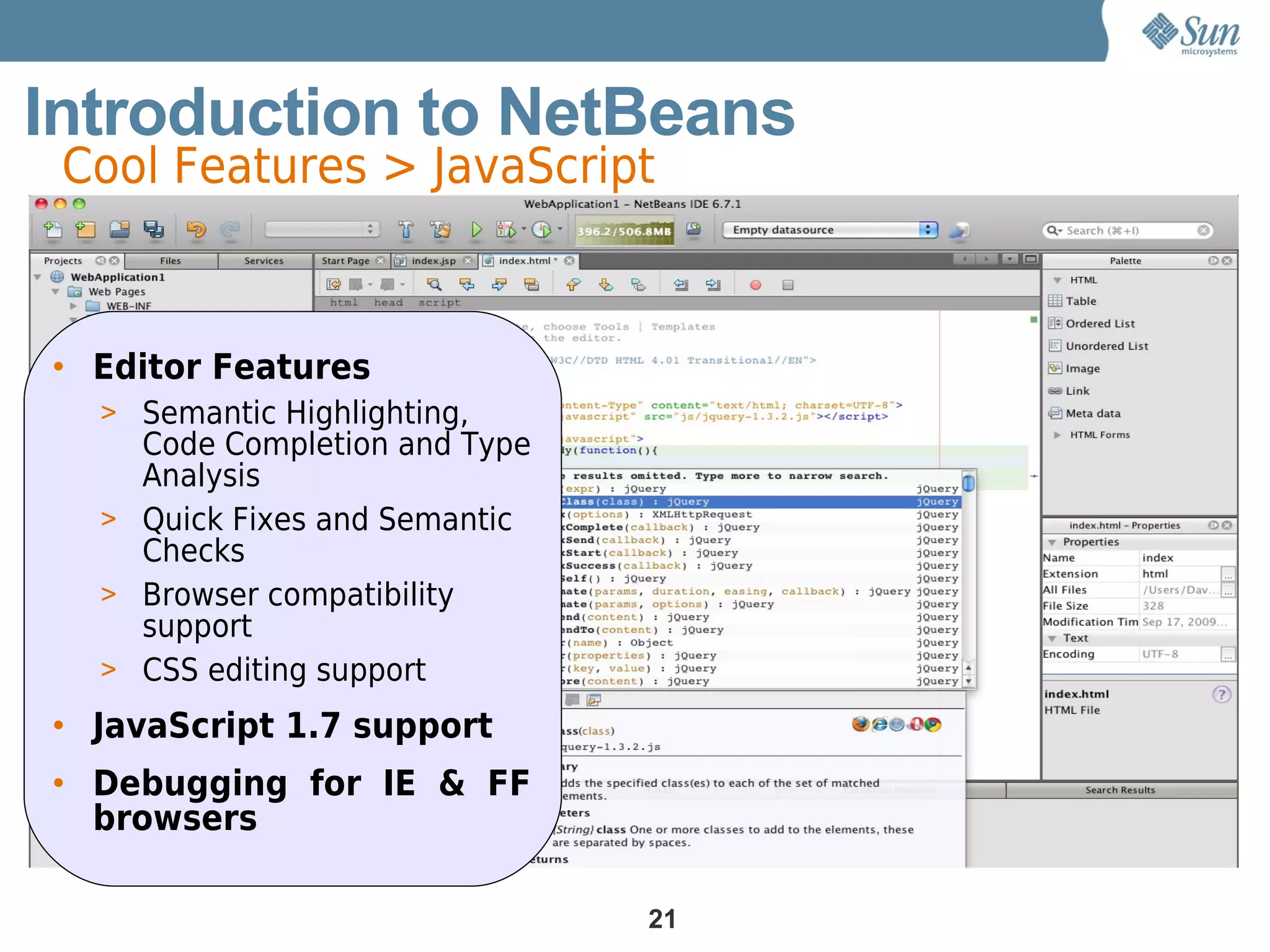The height and width of the screenshot is (952, 1270).
Task: Click the Debug Project icon
Action: 506,230
